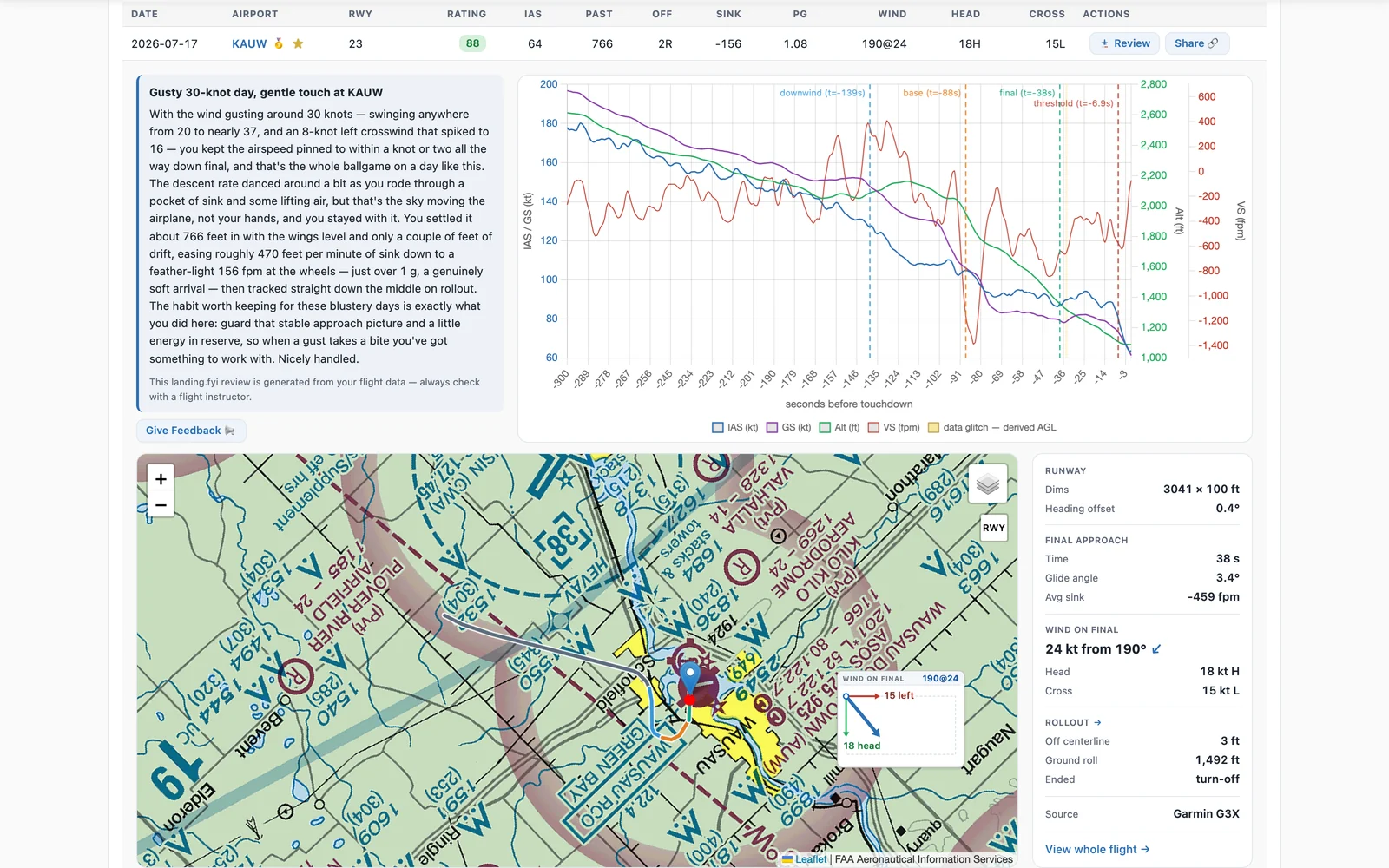Toggle Alt (ft) legend series
1389x868 pixels.
click(x=839, y=427)
